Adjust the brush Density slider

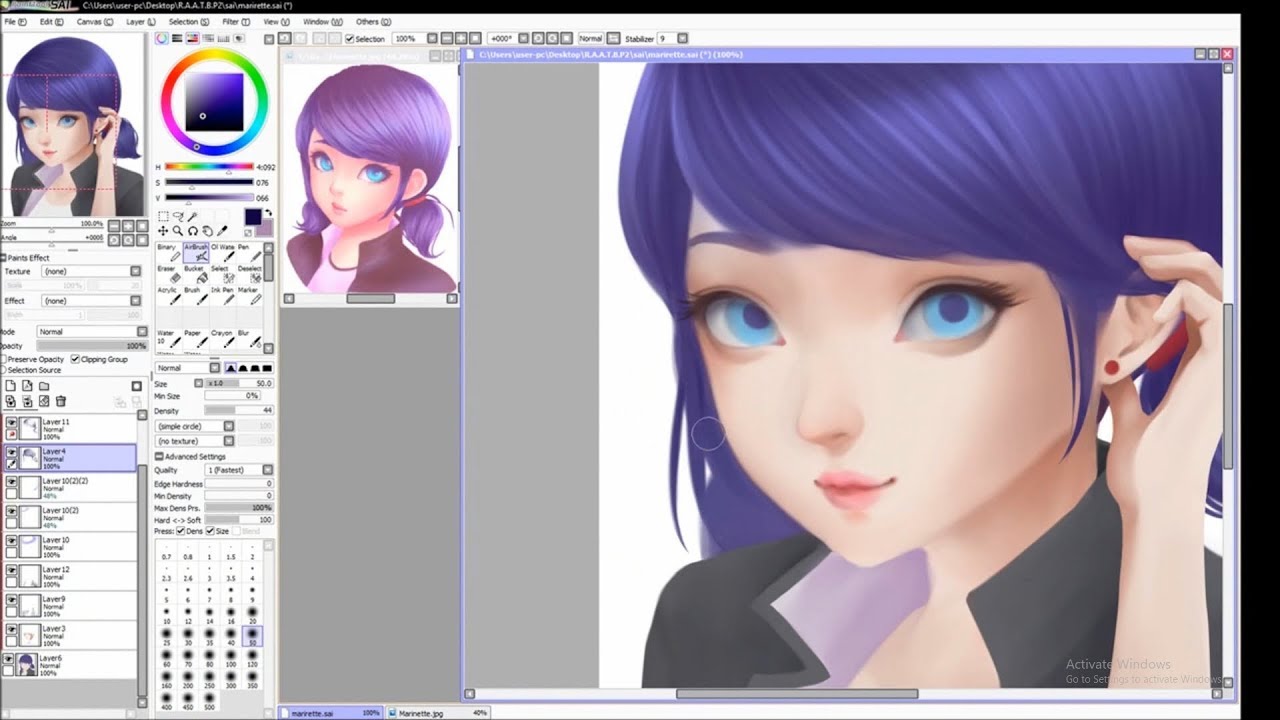(239, 411)
